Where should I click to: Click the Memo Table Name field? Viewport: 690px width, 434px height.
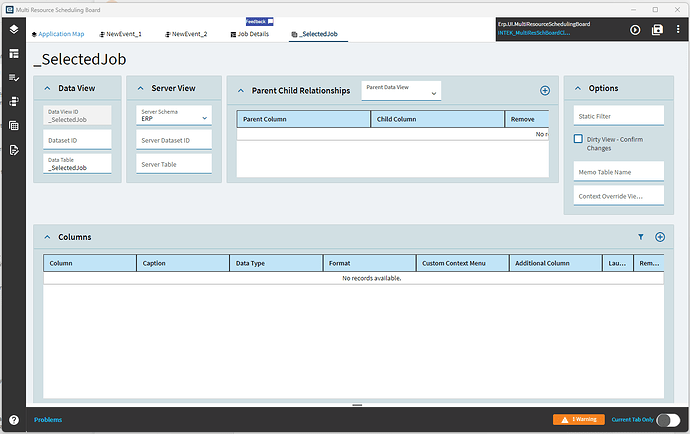pos(619,172)
